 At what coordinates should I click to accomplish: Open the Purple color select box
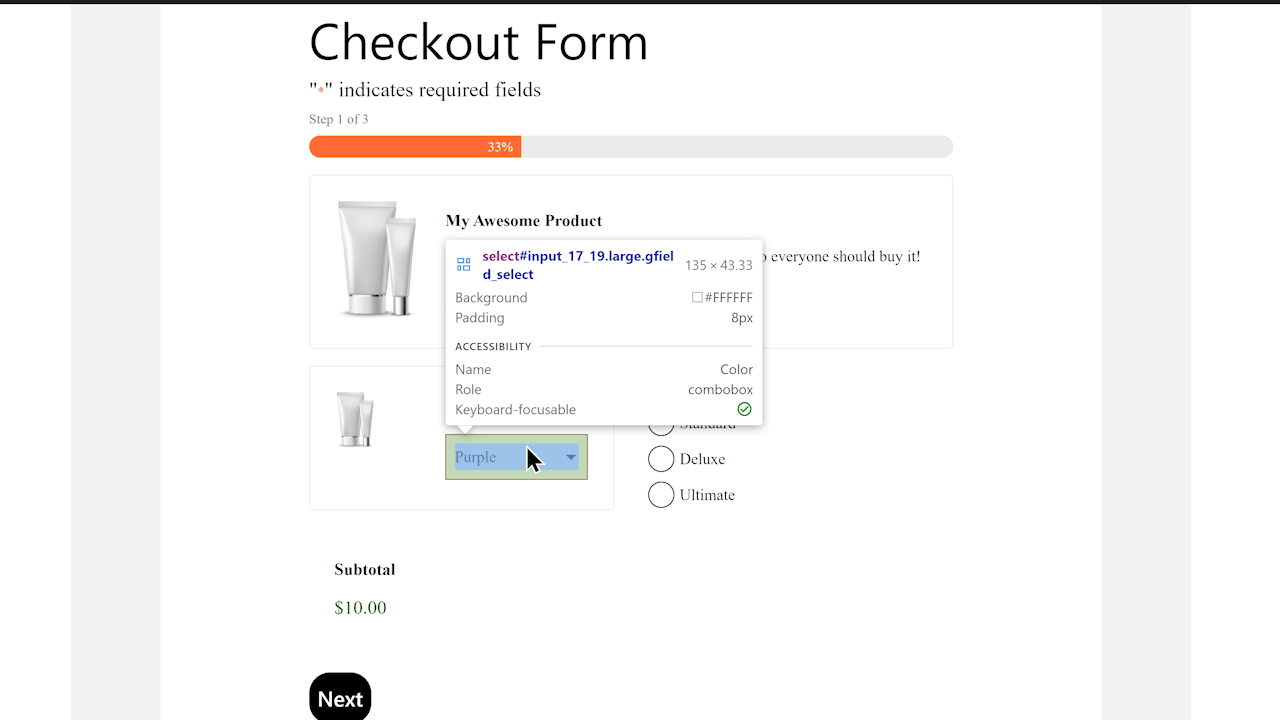pyautogui.click(x=516, y=457)
